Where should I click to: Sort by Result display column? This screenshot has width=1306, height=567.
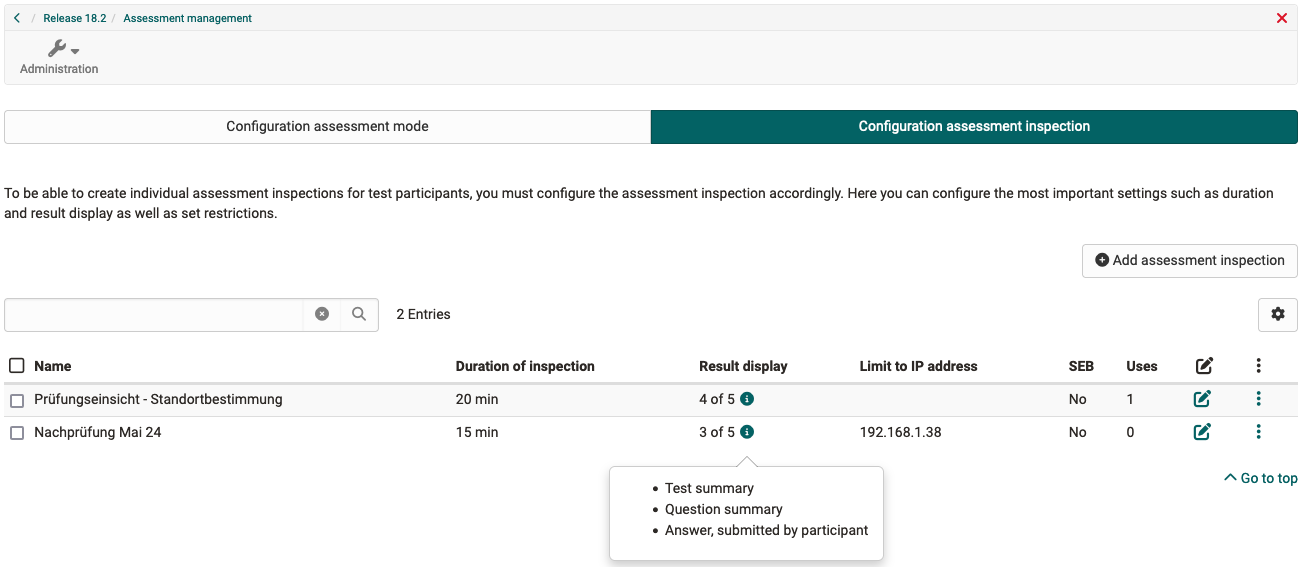click(x=743, y=366)
